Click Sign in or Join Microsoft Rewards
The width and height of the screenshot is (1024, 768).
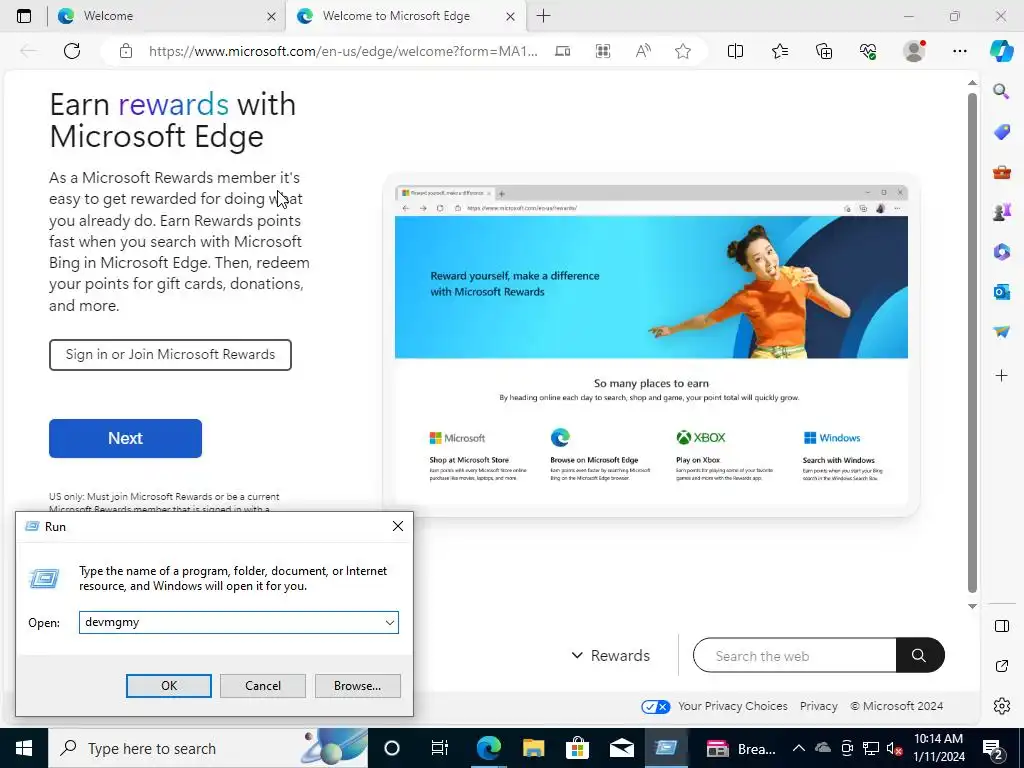pos(170,355)
